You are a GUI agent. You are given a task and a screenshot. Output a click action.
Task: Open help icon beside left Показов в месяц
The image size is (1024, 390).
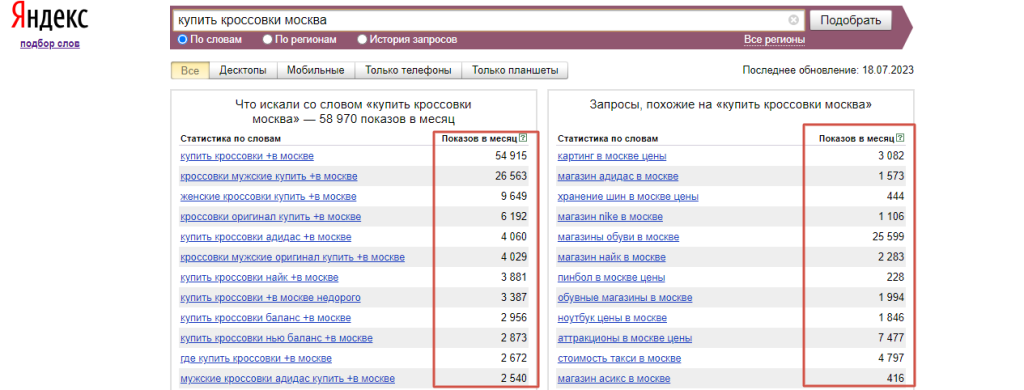[522, 138]
